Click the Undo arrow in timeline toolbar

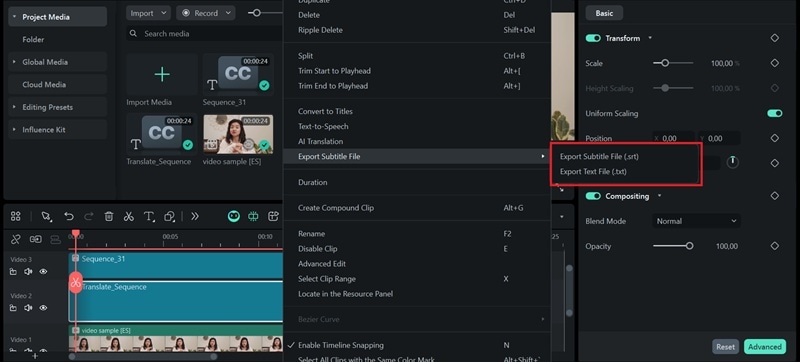click(69, 216)
